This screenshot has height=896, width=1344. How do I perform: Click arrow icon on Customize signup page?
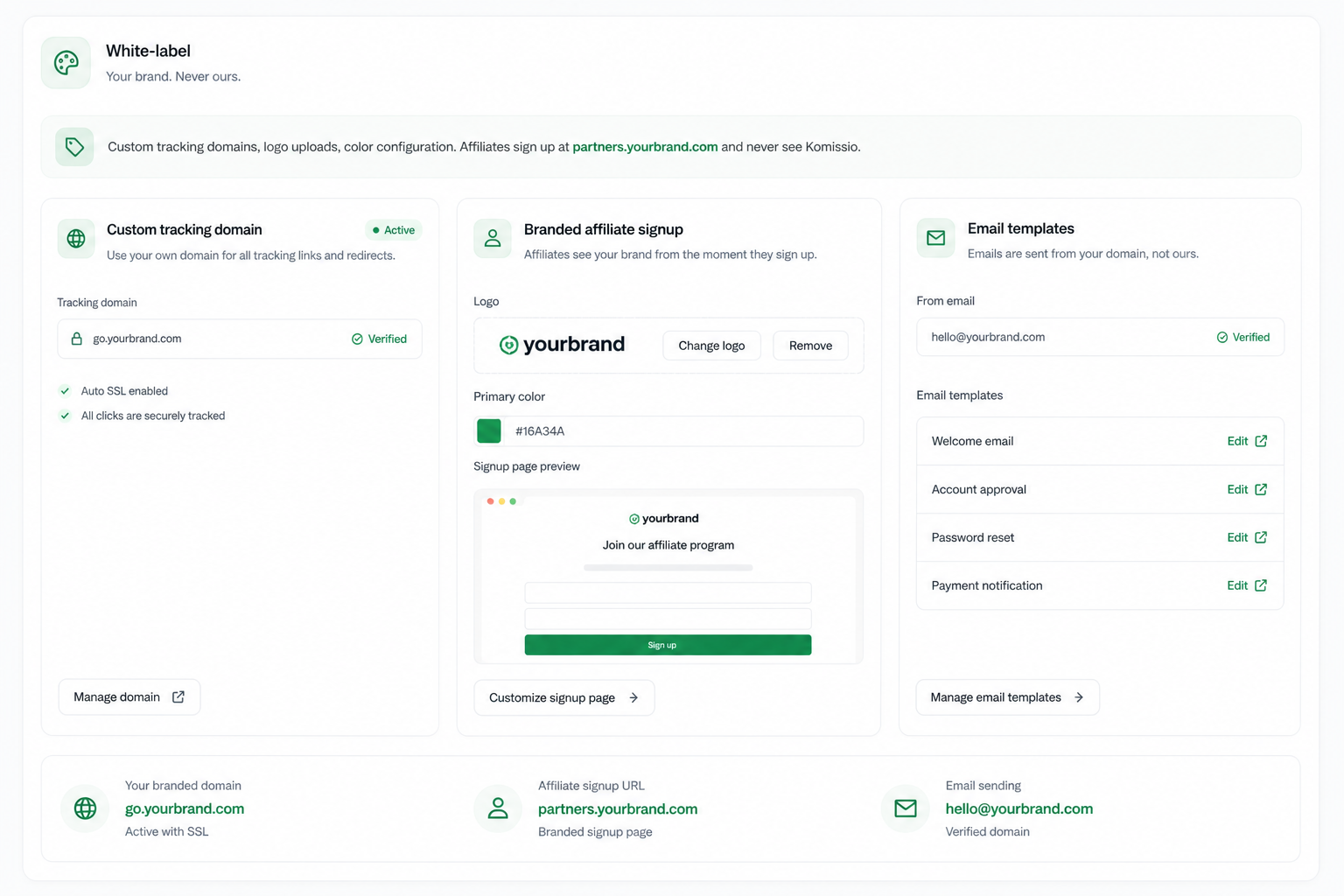coord(633,697)
